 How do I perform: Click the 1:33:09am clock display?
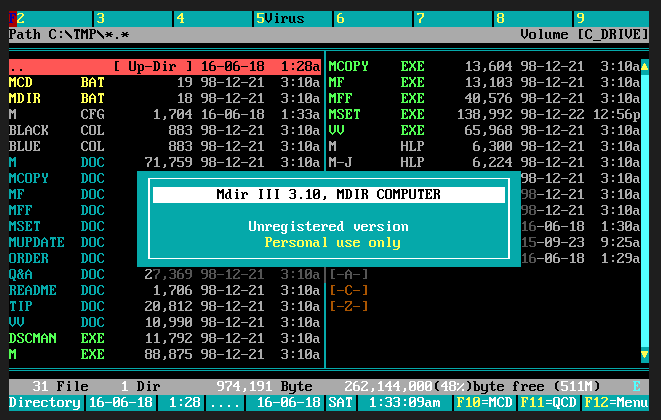tap(405, 402)
